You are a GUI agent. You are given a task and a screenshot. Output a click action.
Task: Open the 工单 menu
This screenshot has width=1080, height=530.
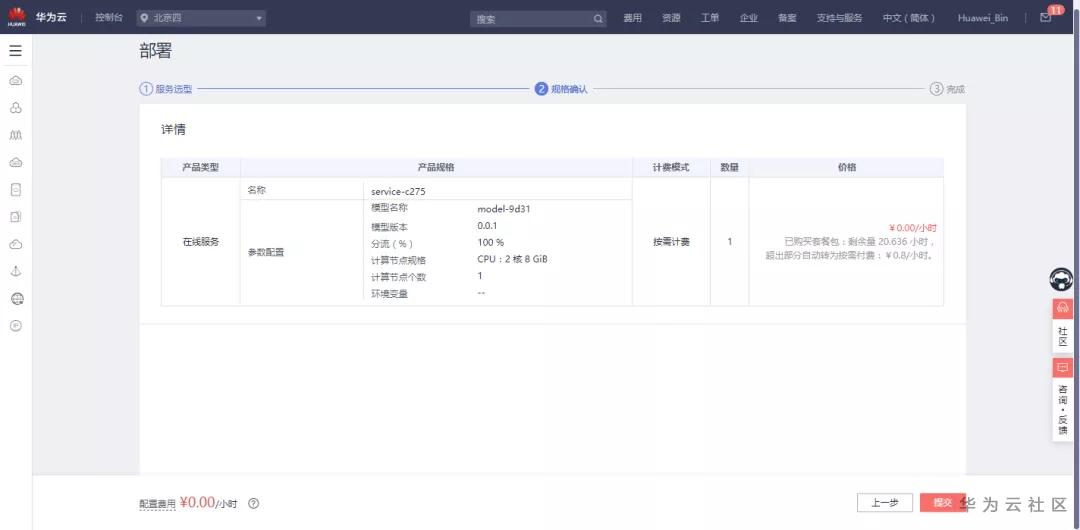point(710,19)
